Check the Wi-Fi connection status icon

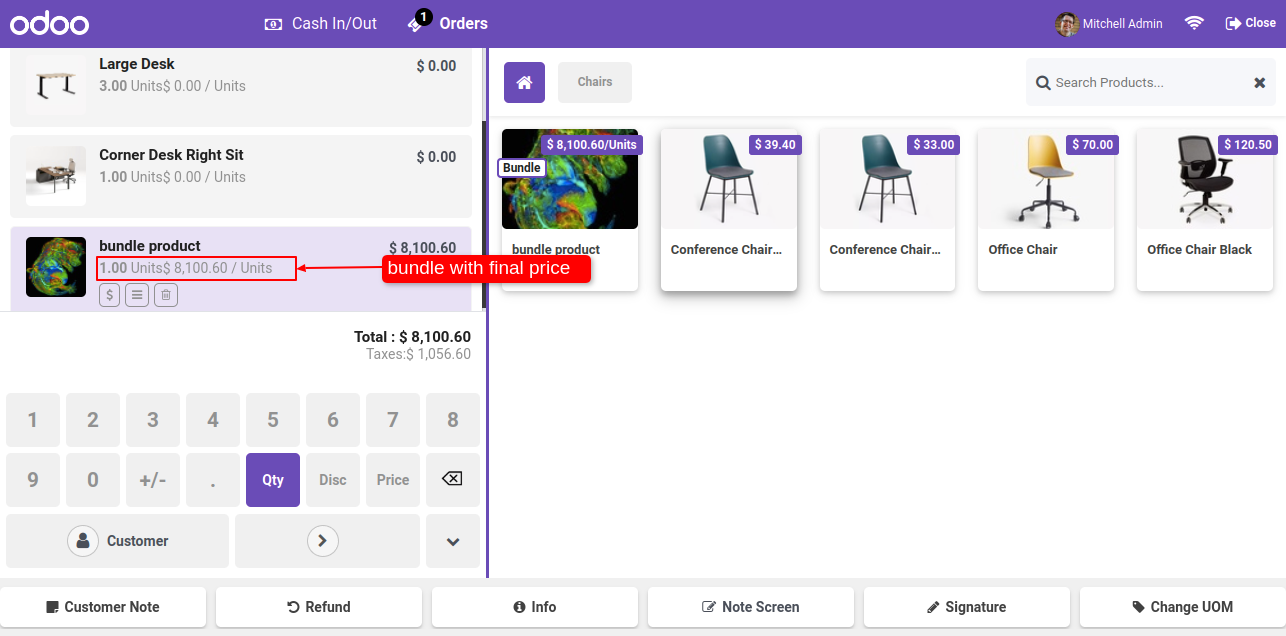pos(1194,23)
